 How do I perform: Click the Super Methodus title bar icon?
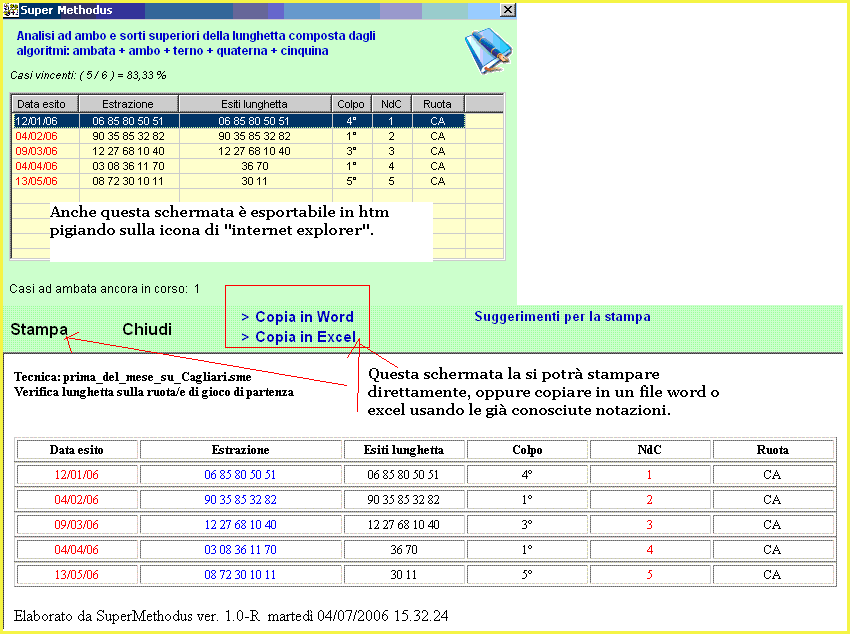11,10
